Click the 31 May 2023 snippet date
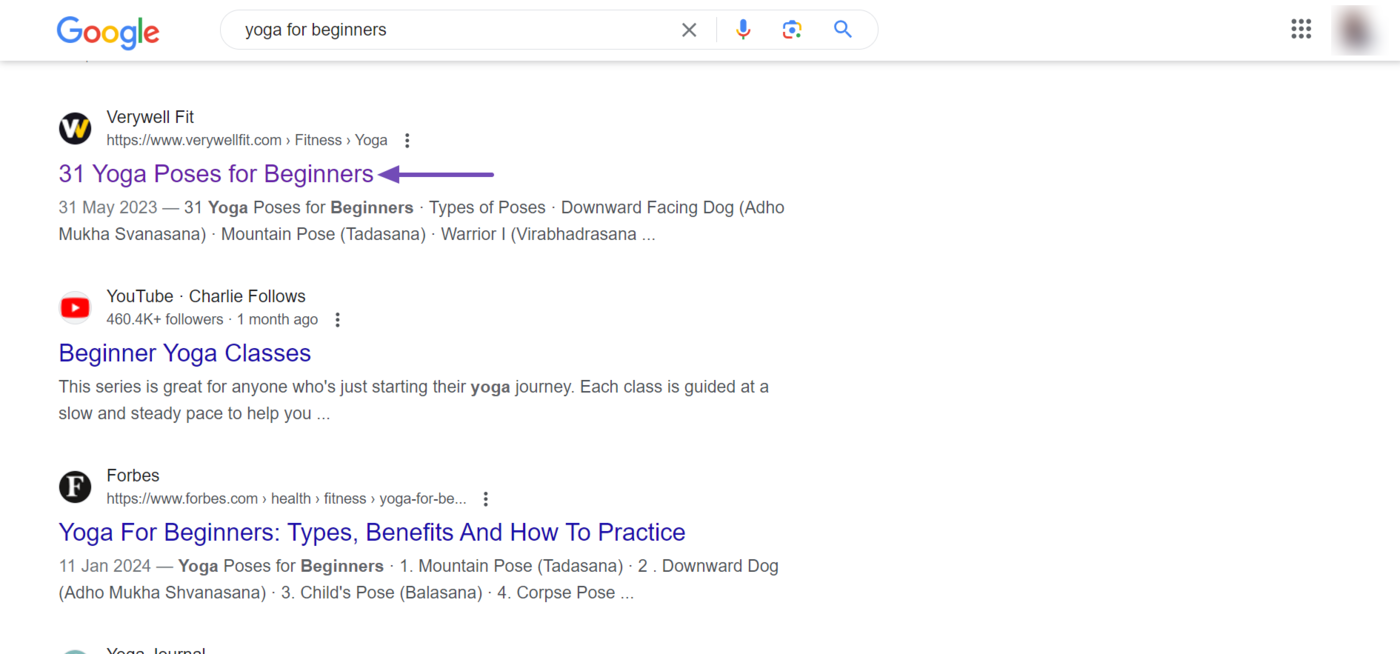Screen dimensions: 1400x654 pos(108,208)
